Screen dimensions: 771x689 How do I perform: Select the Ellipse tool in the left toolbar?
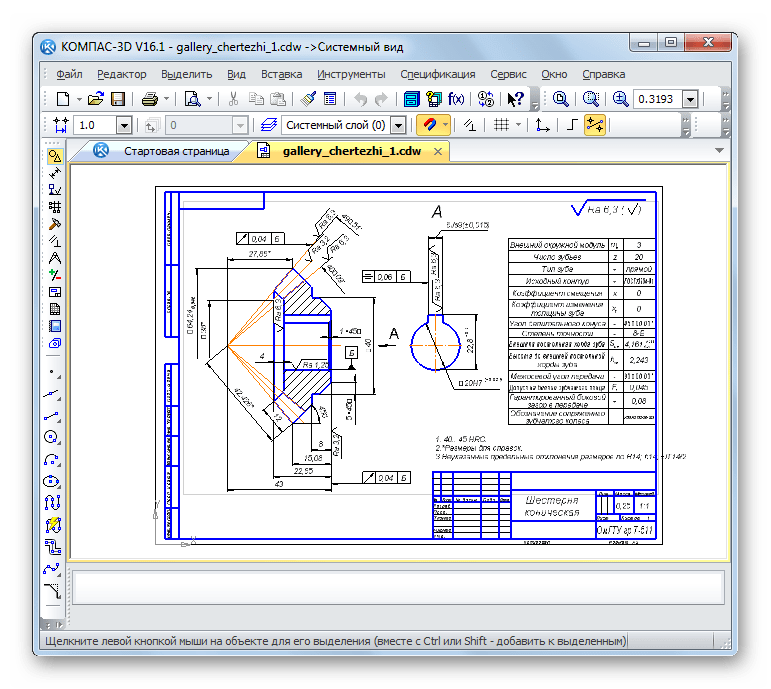[52, 481]
